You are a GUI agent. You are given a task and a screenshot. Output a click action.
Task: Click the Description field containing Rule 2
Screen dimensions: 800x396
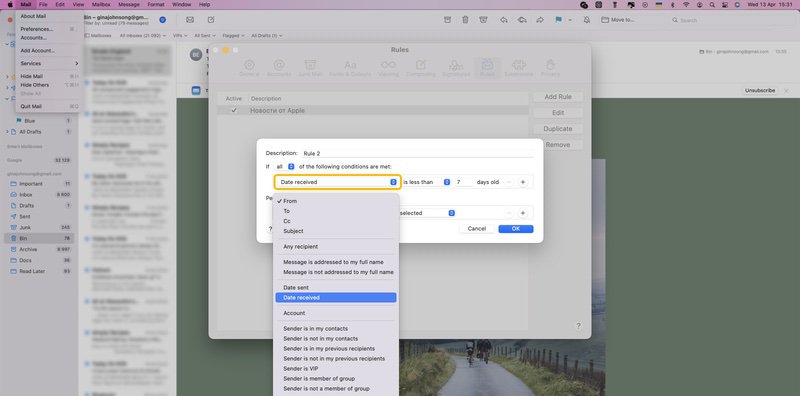coord(417,153)
